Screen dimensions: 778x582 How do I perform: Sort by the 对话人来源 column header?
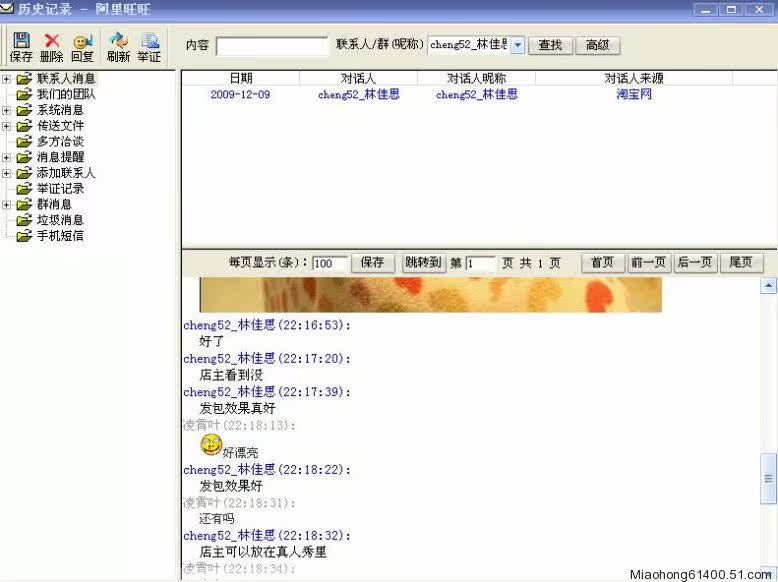[634, 78]
